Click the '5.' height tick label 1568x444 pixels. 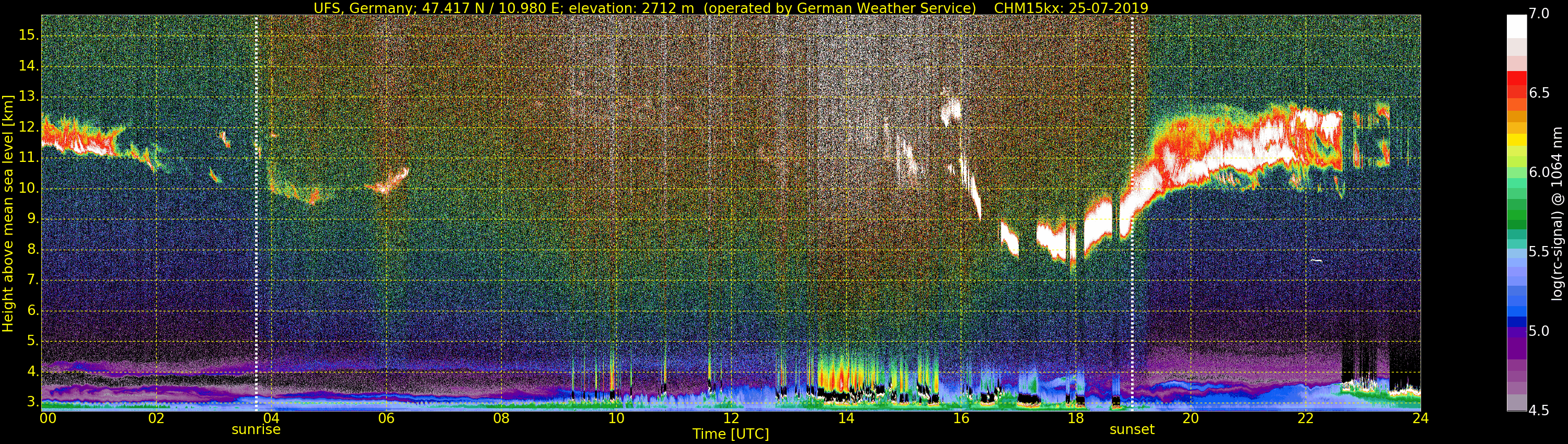pyautogui.click(x=32, y=341)
